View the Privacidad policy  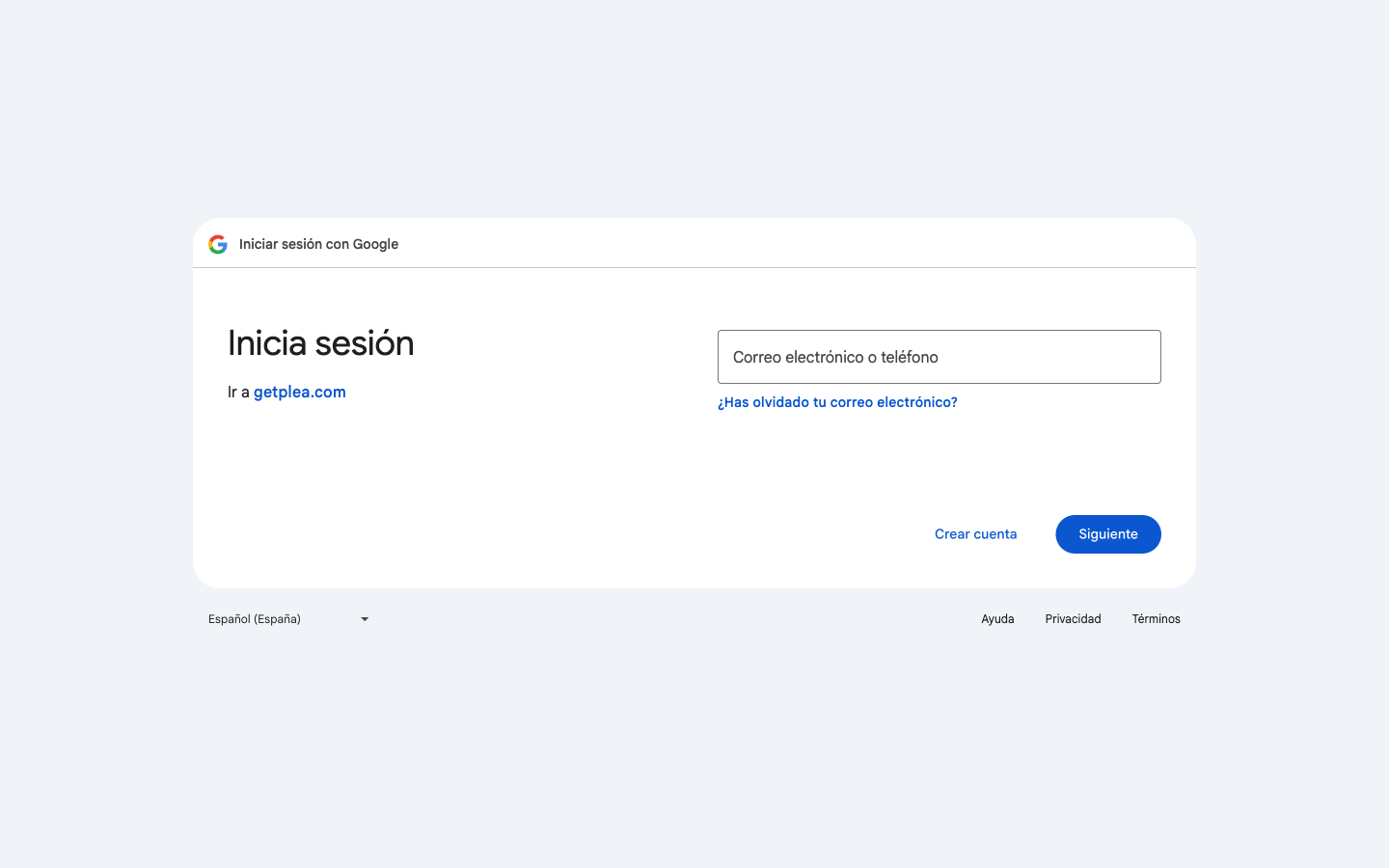pyautogui.click(x=1073, y=619)
